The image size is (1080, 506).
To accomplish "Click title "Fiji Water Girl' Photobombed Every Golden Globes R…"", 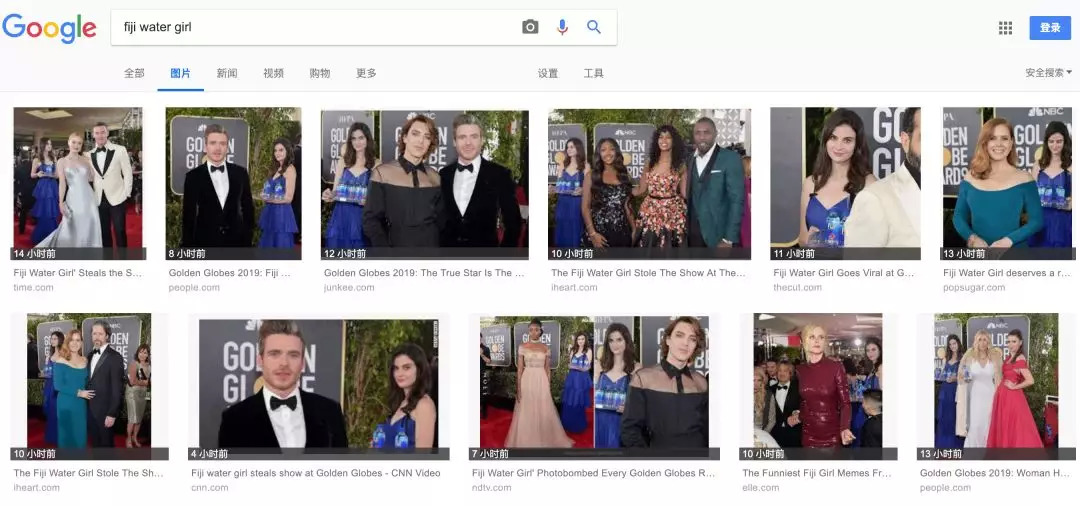I will (x=594, y=473).
